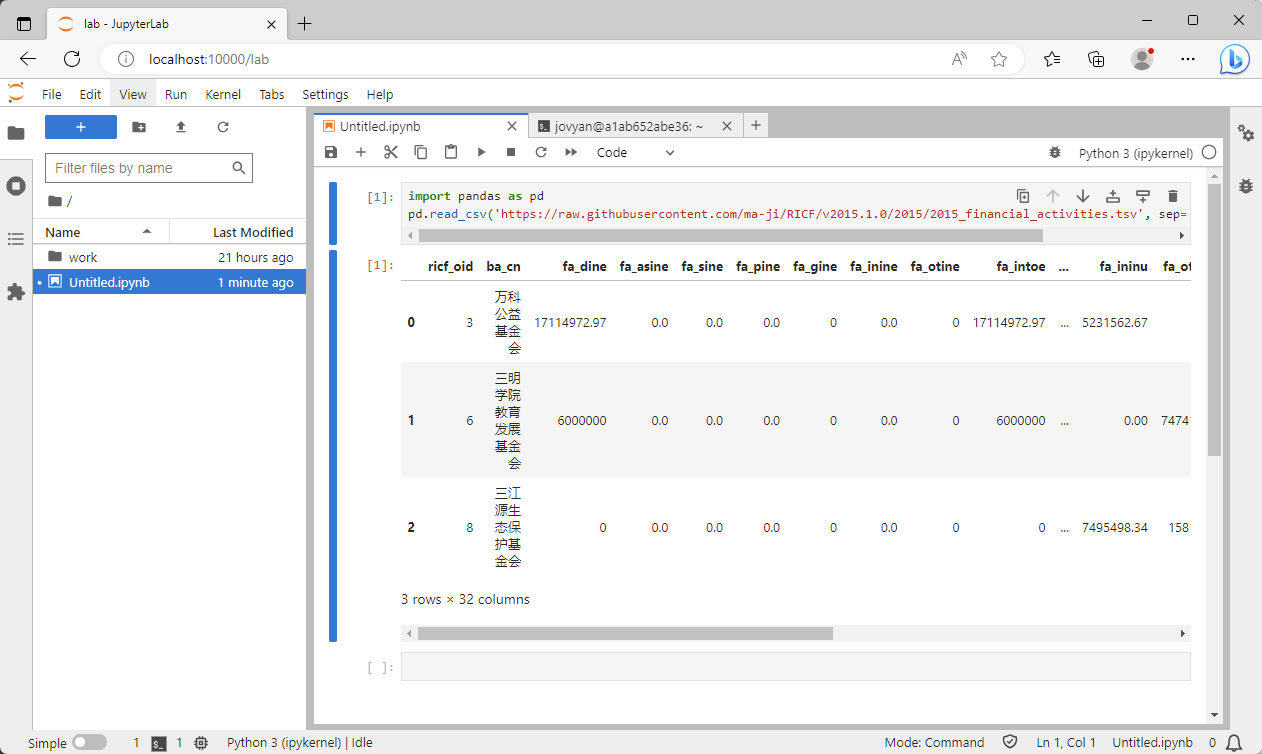Viewport: 1262px width, 754px height.
Task: Refresh the file browser listing
Action: 224,127
